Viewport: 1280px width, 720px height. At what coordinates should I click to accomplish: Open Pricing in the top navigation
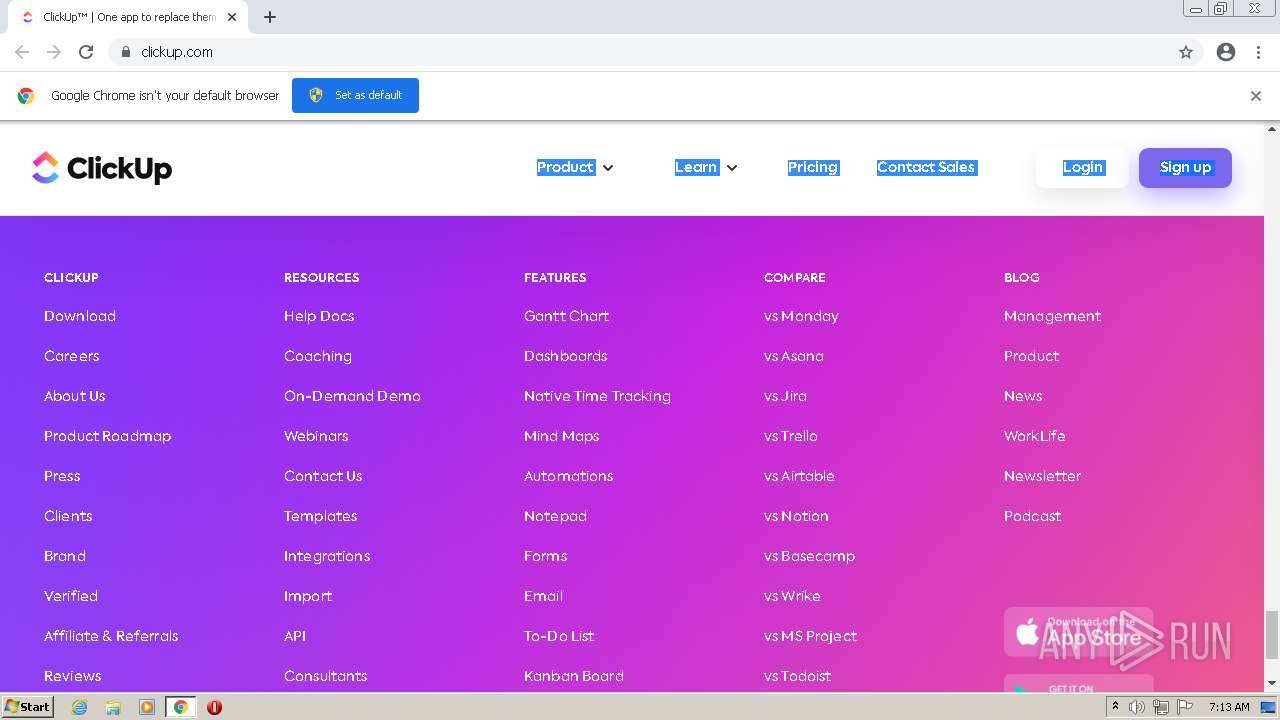[x=813, y=167]
